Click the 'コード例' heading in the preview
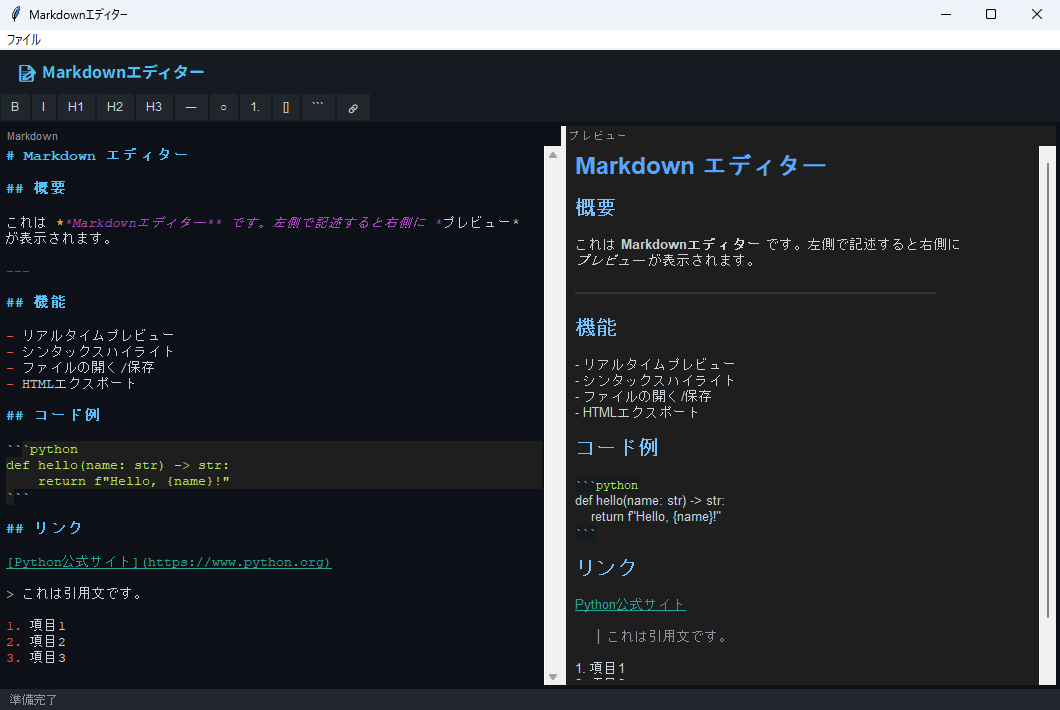Viewport: 1060px width, 710px height. coord(617,448)
